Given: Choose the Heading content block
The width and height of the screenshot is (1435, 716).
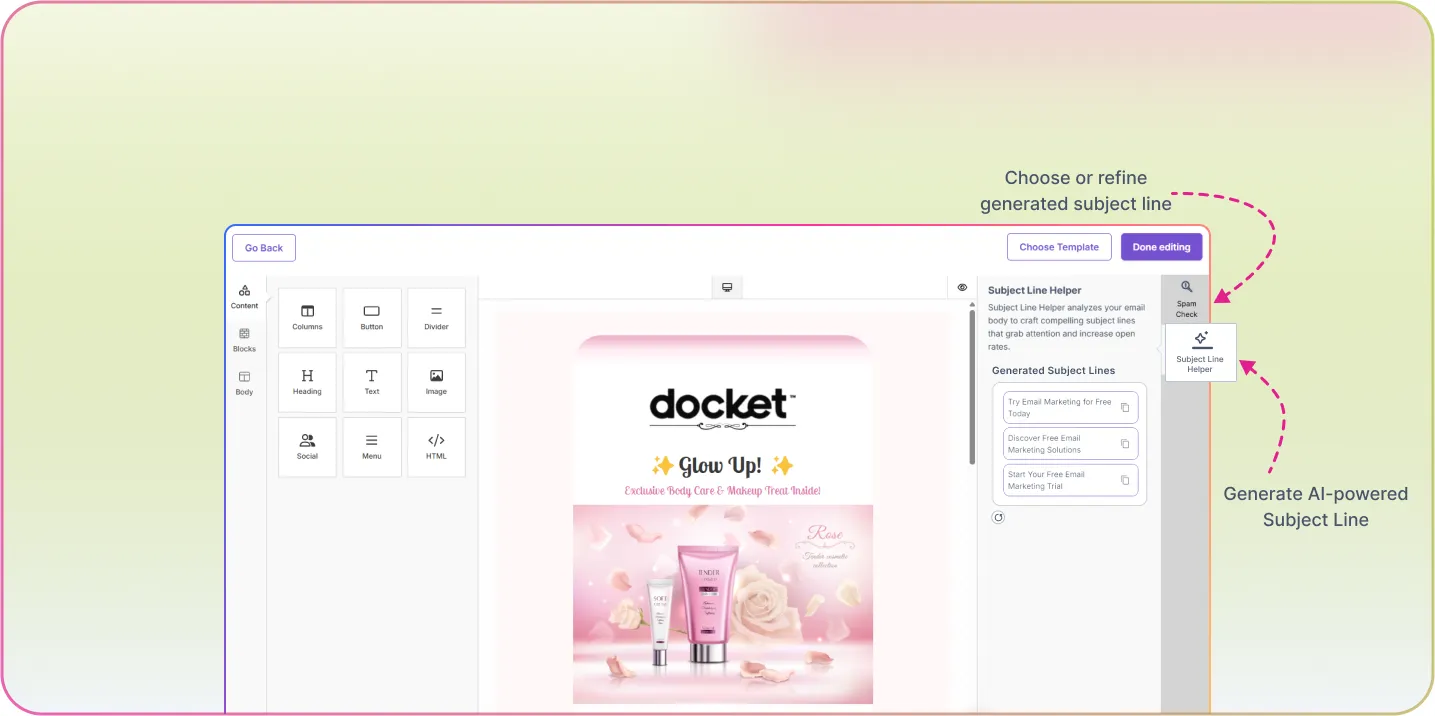Looking at the screenshot, I should point(307,381).
